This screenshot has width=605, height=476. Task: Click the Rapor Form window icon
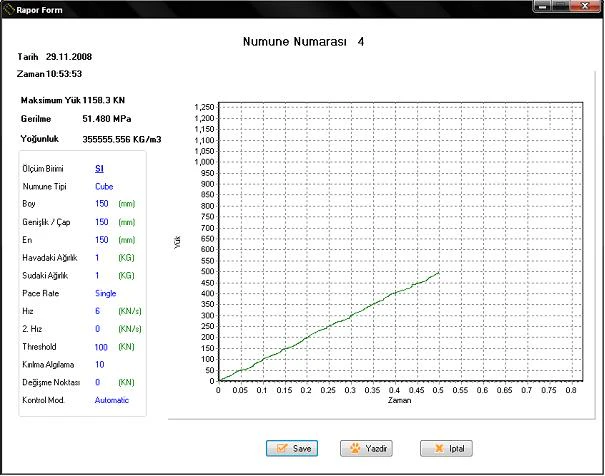(x=9, y=7)
